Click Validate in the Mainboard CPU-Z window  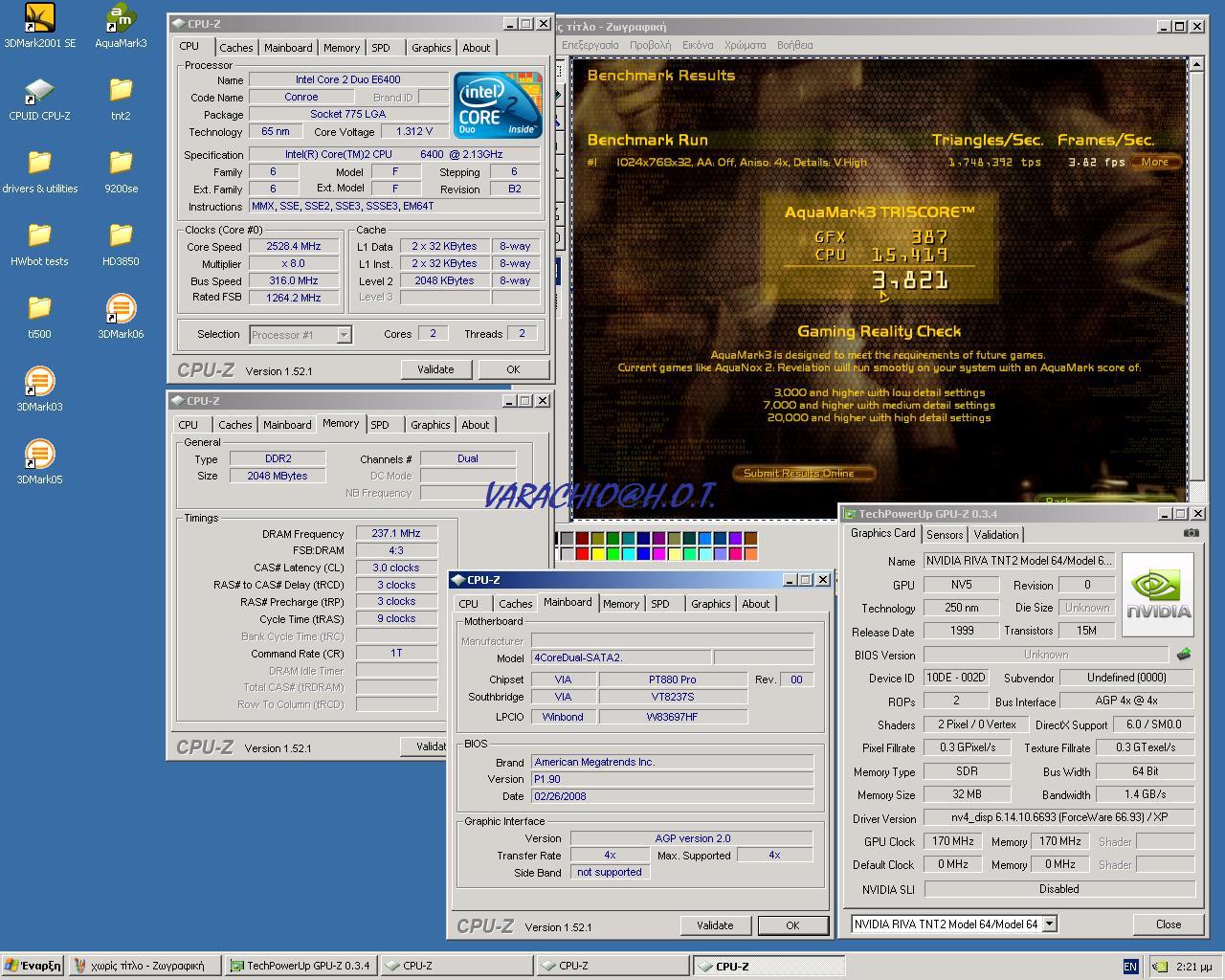pyautogui.click(x=715, y=925)
